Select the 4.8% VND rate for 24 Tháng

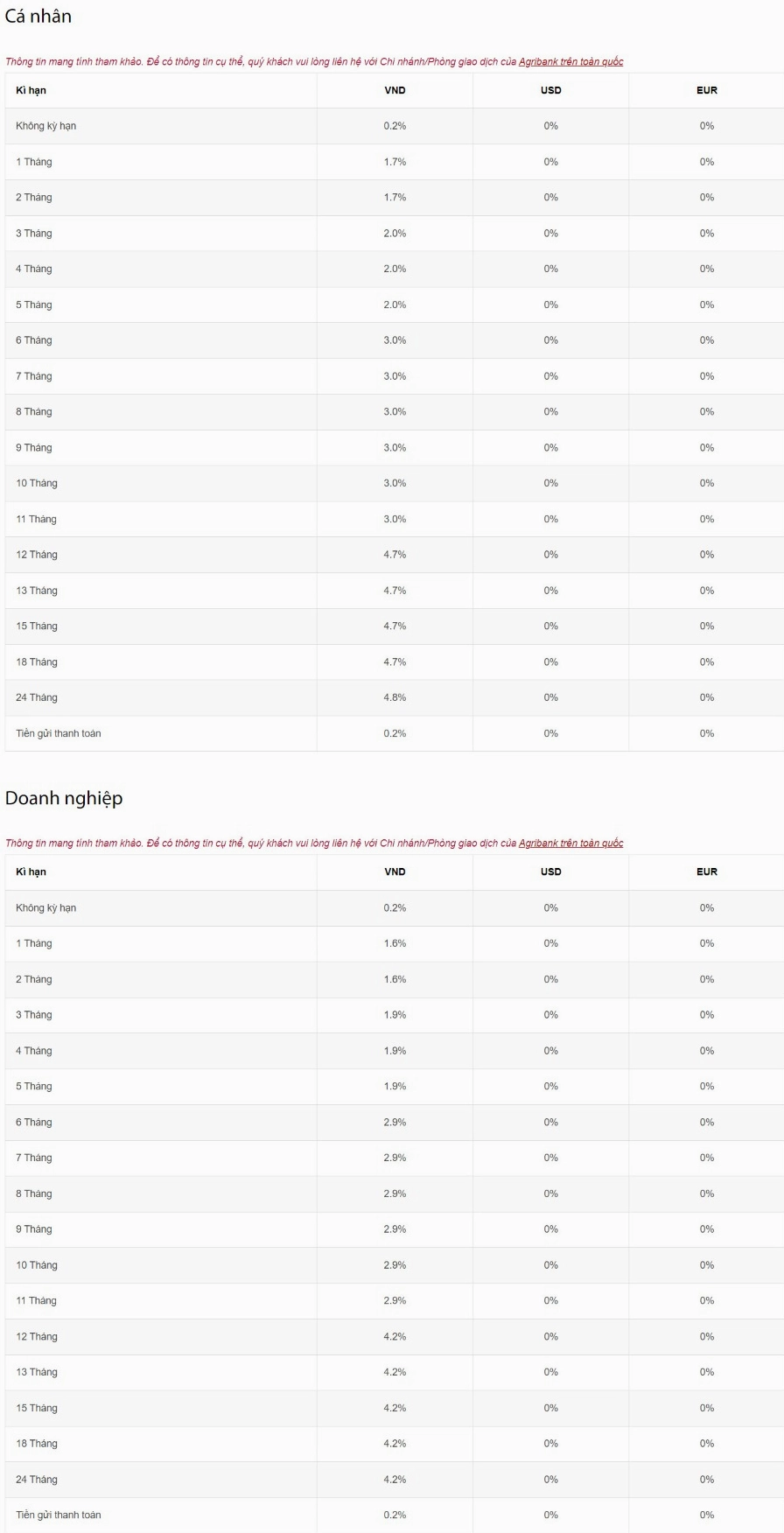pos(395,697)
